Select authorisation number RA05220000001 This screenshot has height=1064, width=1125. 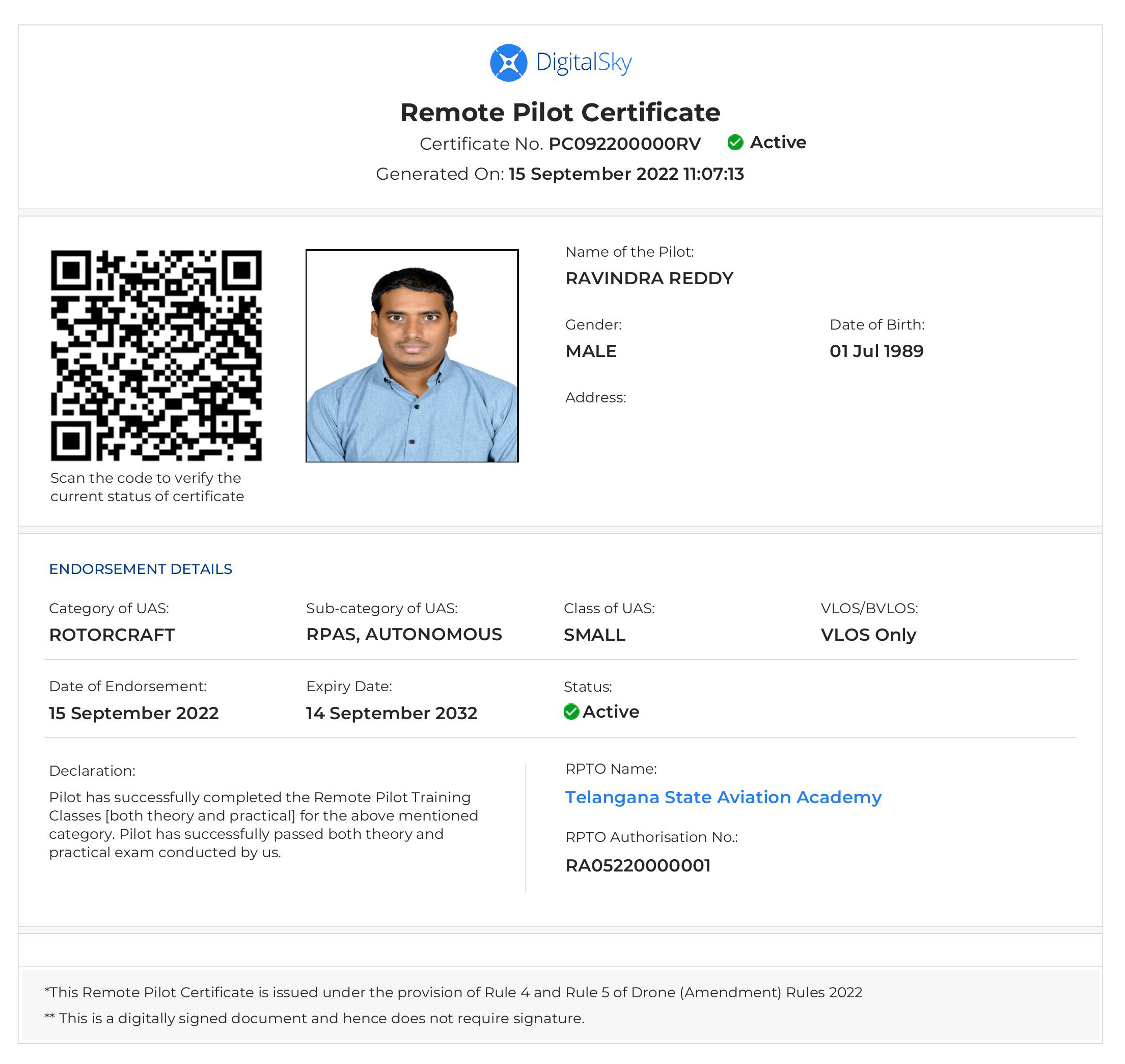point(638,865)
